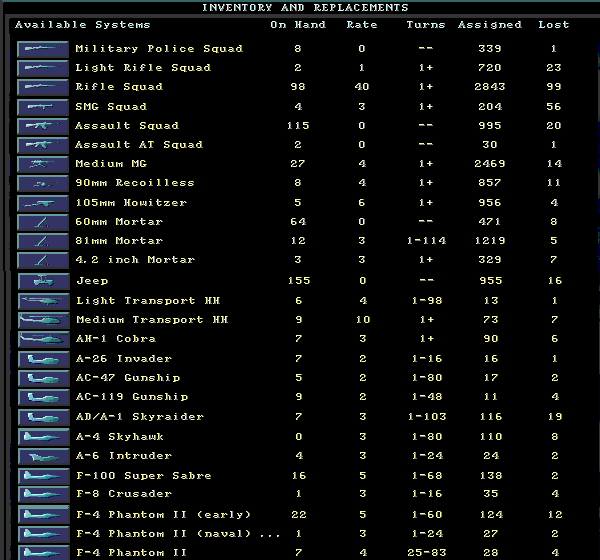This screenshot has height=560, width=600.
Task: Click the 81mm Mortar turns value 1-114
Action: tap(427, 241)
